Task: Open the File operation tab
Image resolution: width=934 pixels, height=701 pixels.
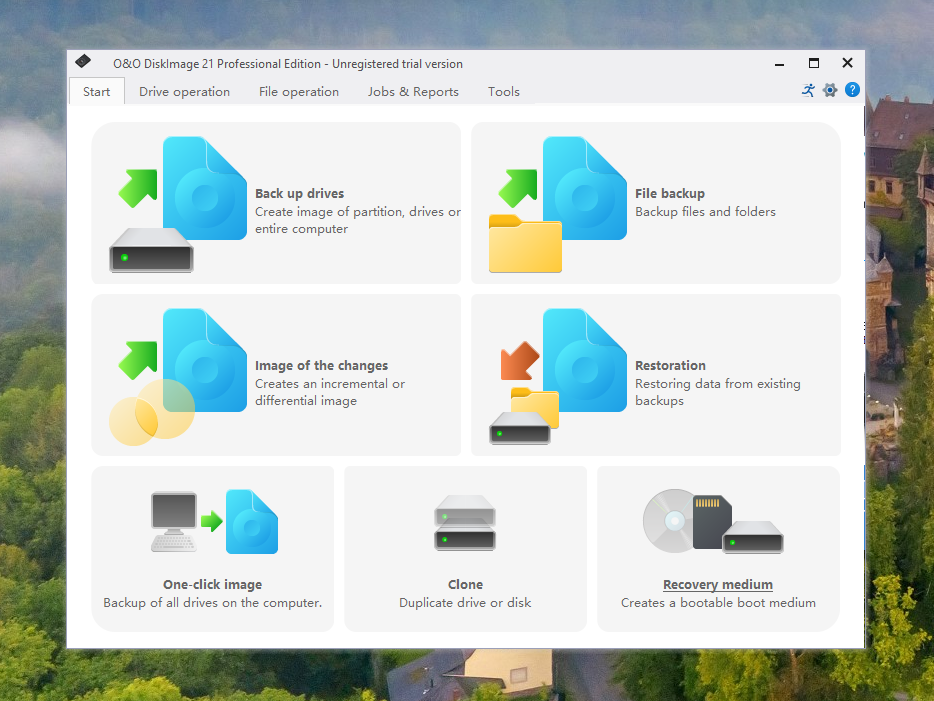Action: click(x=298, y=92)
